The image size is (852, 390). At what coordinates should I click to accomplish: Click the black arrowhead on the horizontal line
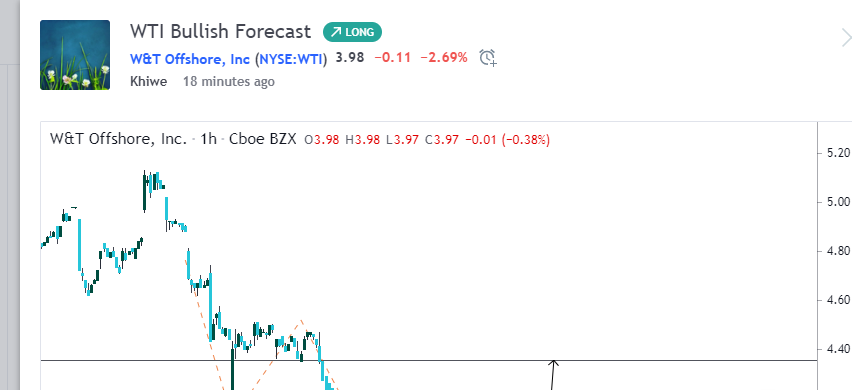click(x=553, y=363)
